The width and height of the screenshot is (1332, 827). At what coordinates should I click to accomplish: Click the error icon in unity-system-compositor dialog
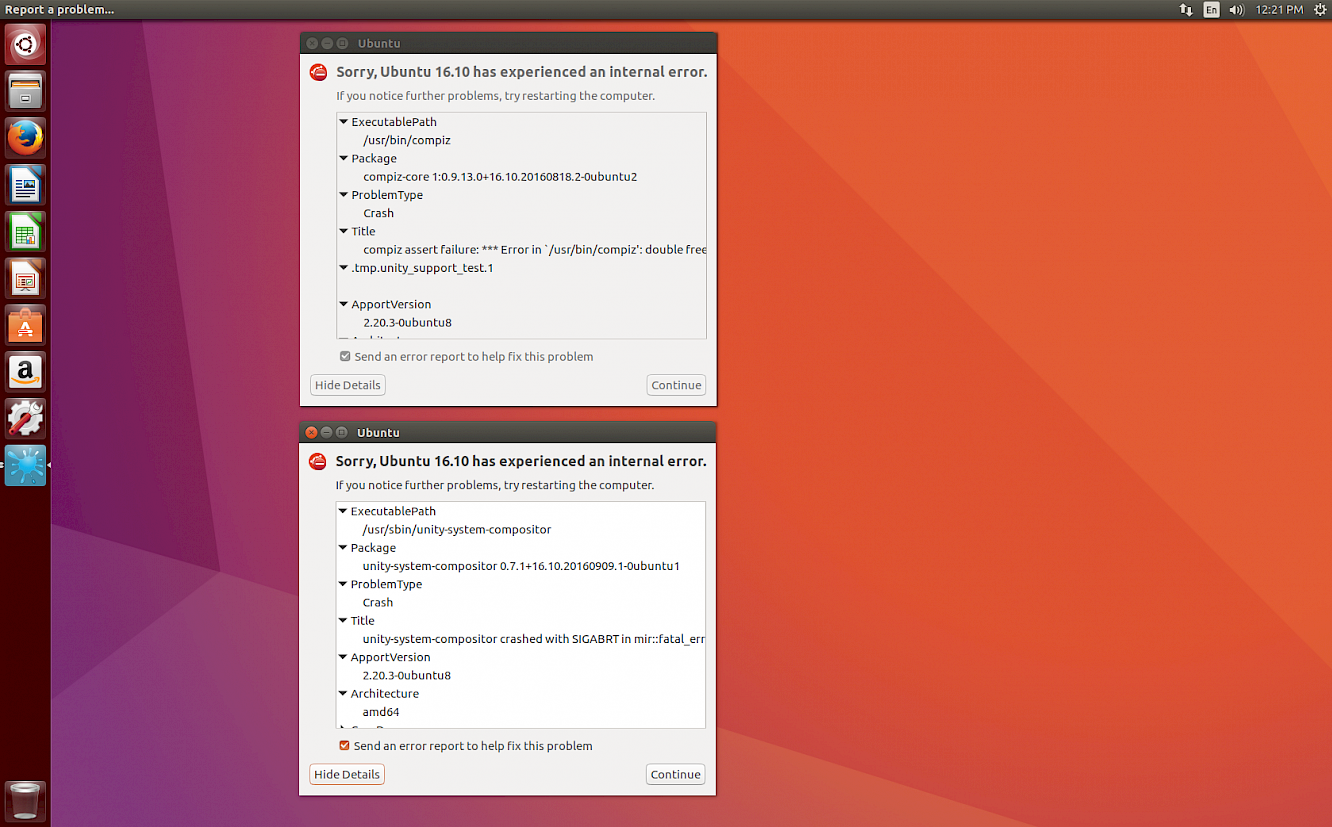[317, 462]
